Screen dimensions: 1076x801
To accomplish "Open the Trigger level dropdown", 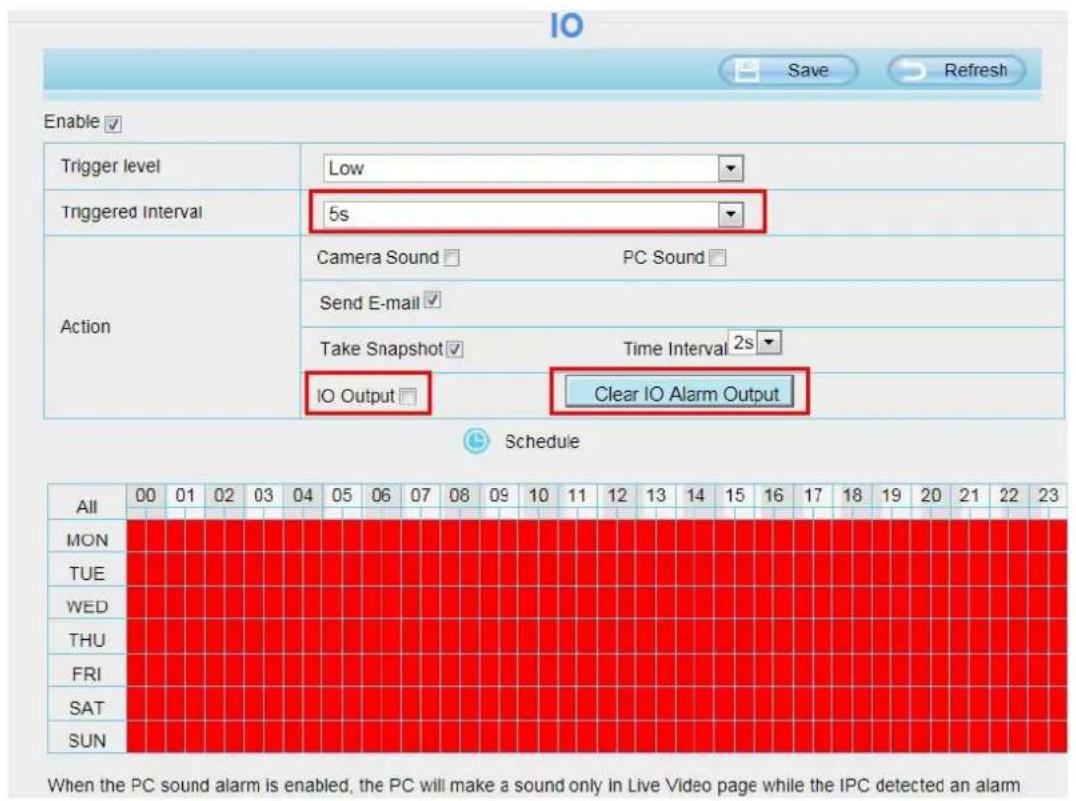I will 534,168.
